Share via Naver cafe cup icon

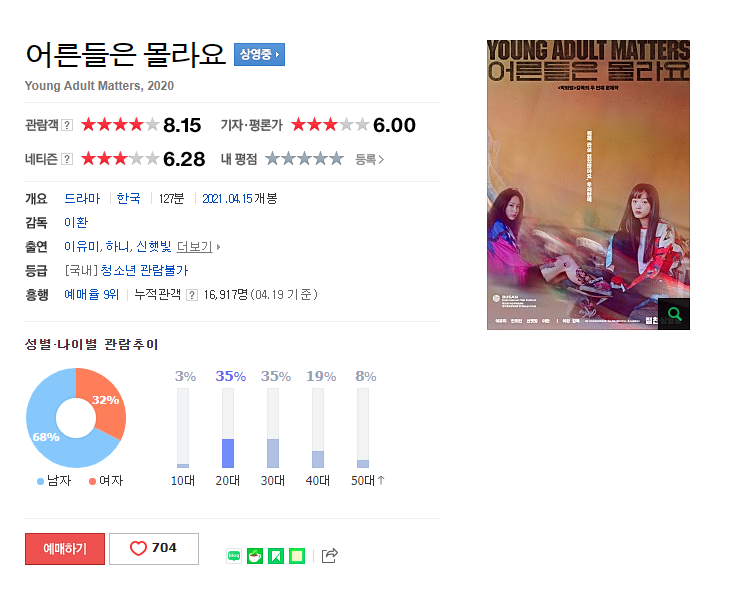pos(255,556)
